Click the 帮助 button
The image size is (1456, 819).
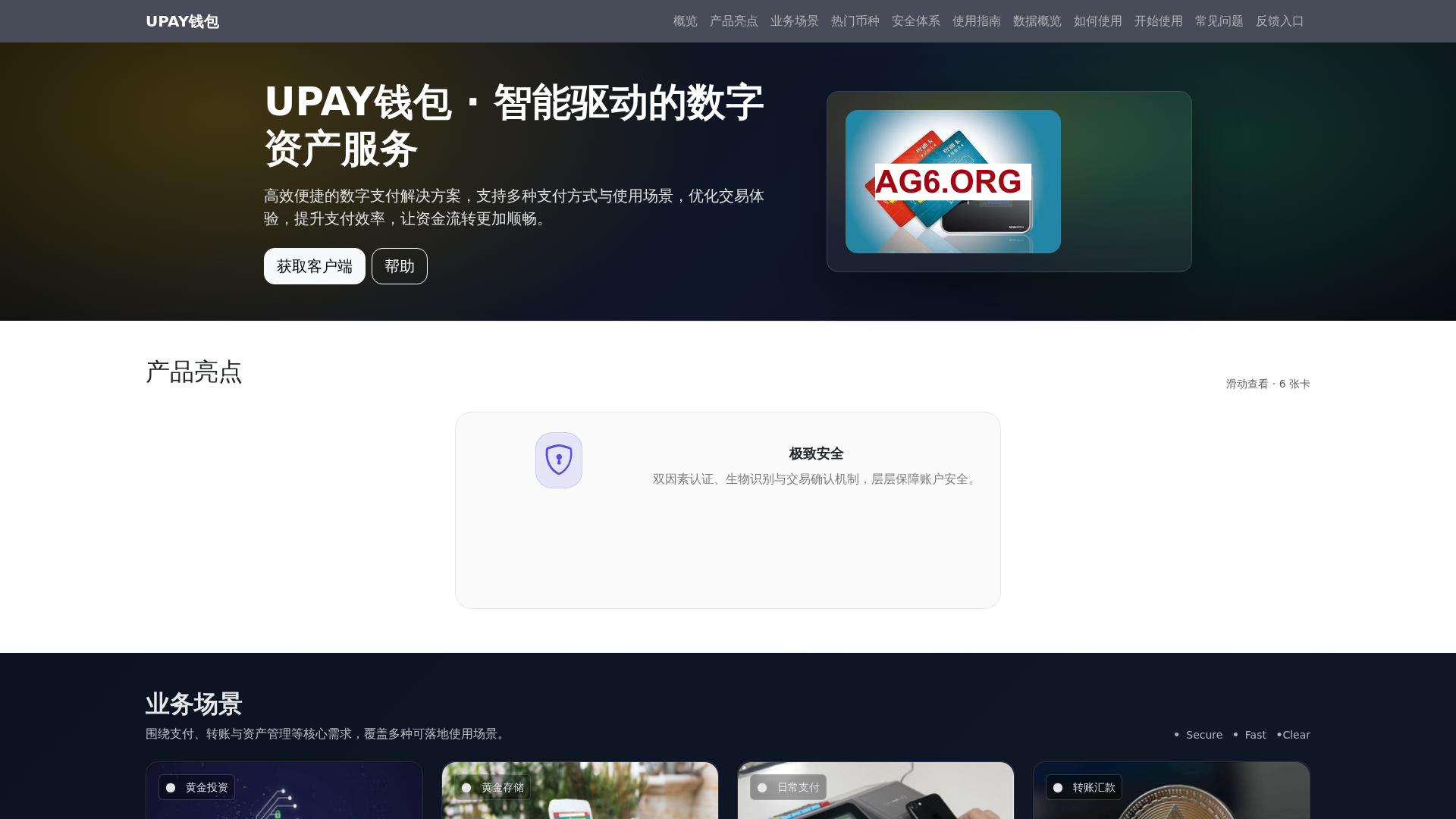point(400,266)
